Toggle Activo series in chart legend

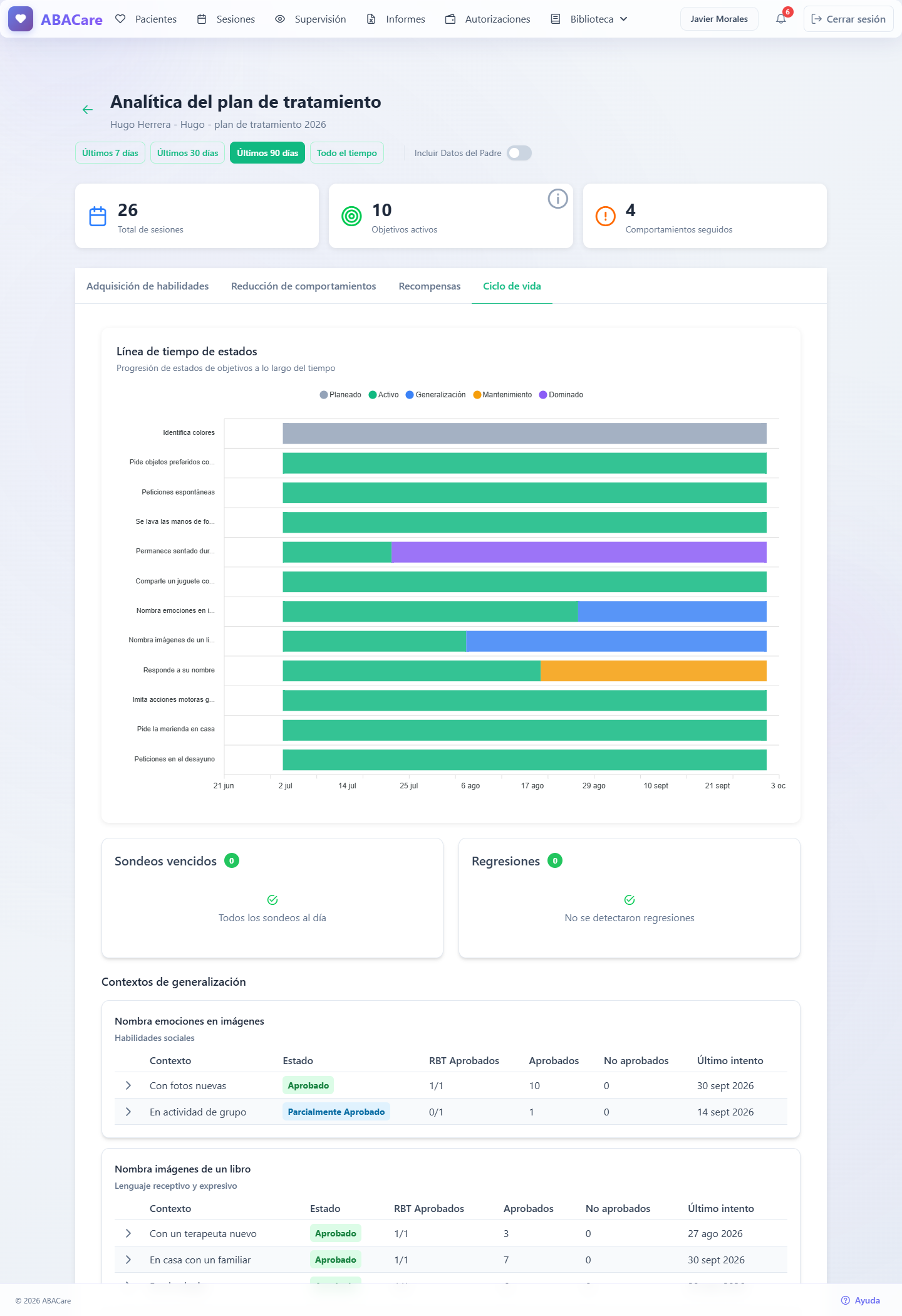383,395
